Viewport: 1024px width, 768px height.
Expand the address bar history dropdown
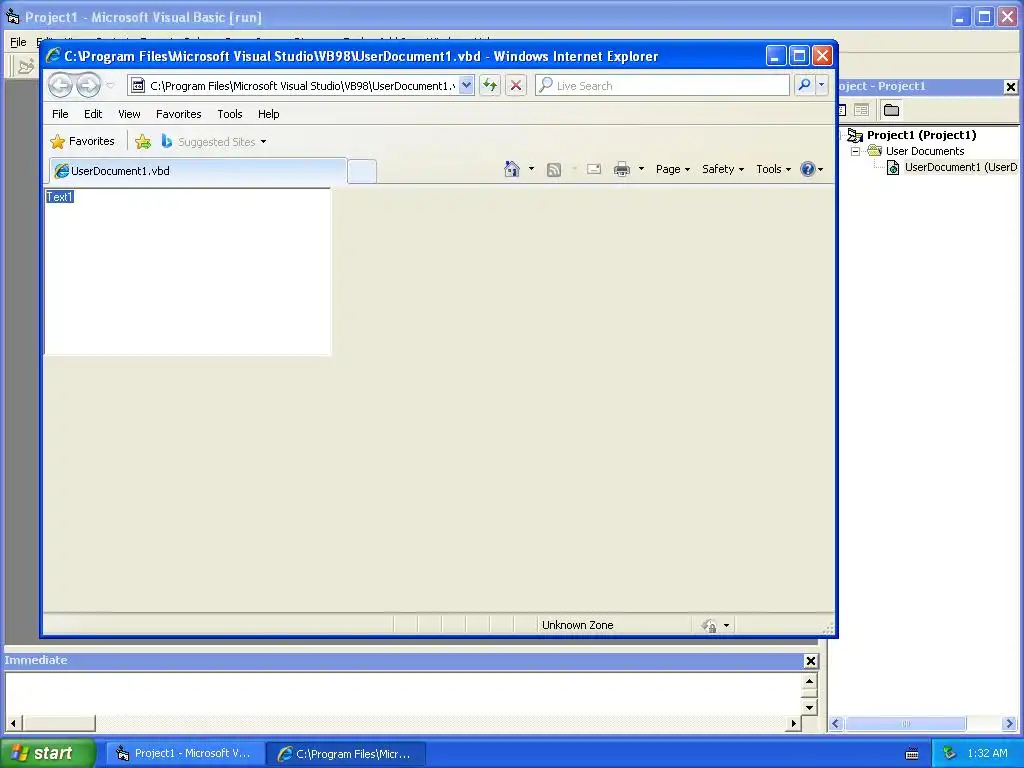tap(466, 86)
